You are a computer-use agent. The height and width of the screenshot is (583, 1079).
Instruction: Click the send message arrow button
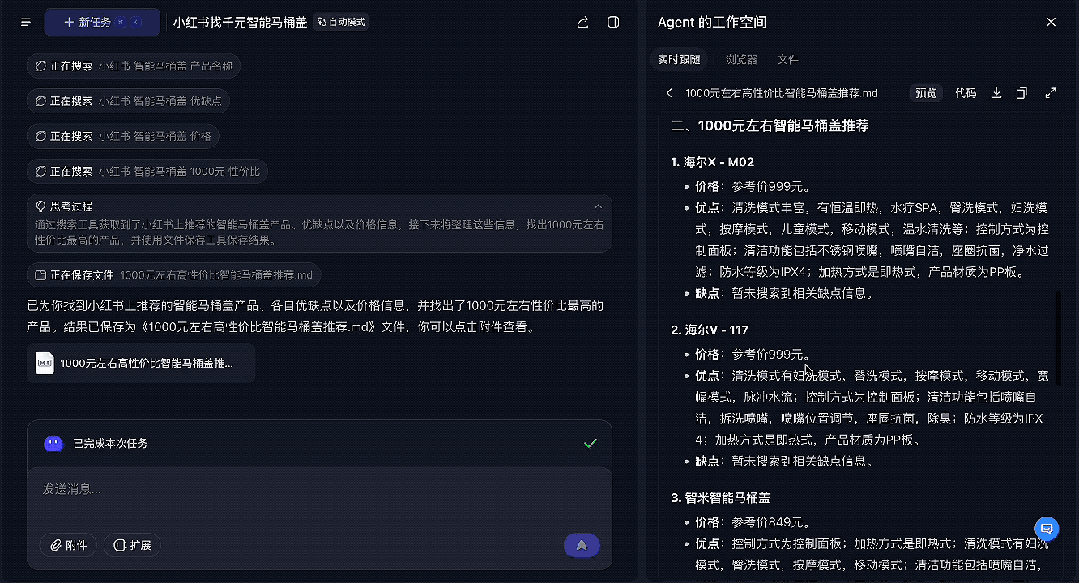[x=581, y=545]
